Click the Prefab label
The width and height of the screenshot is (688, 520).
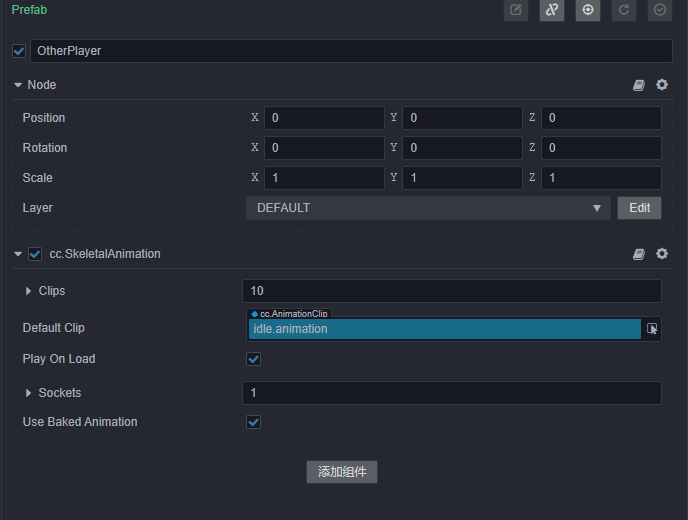(x=29, y=10)
